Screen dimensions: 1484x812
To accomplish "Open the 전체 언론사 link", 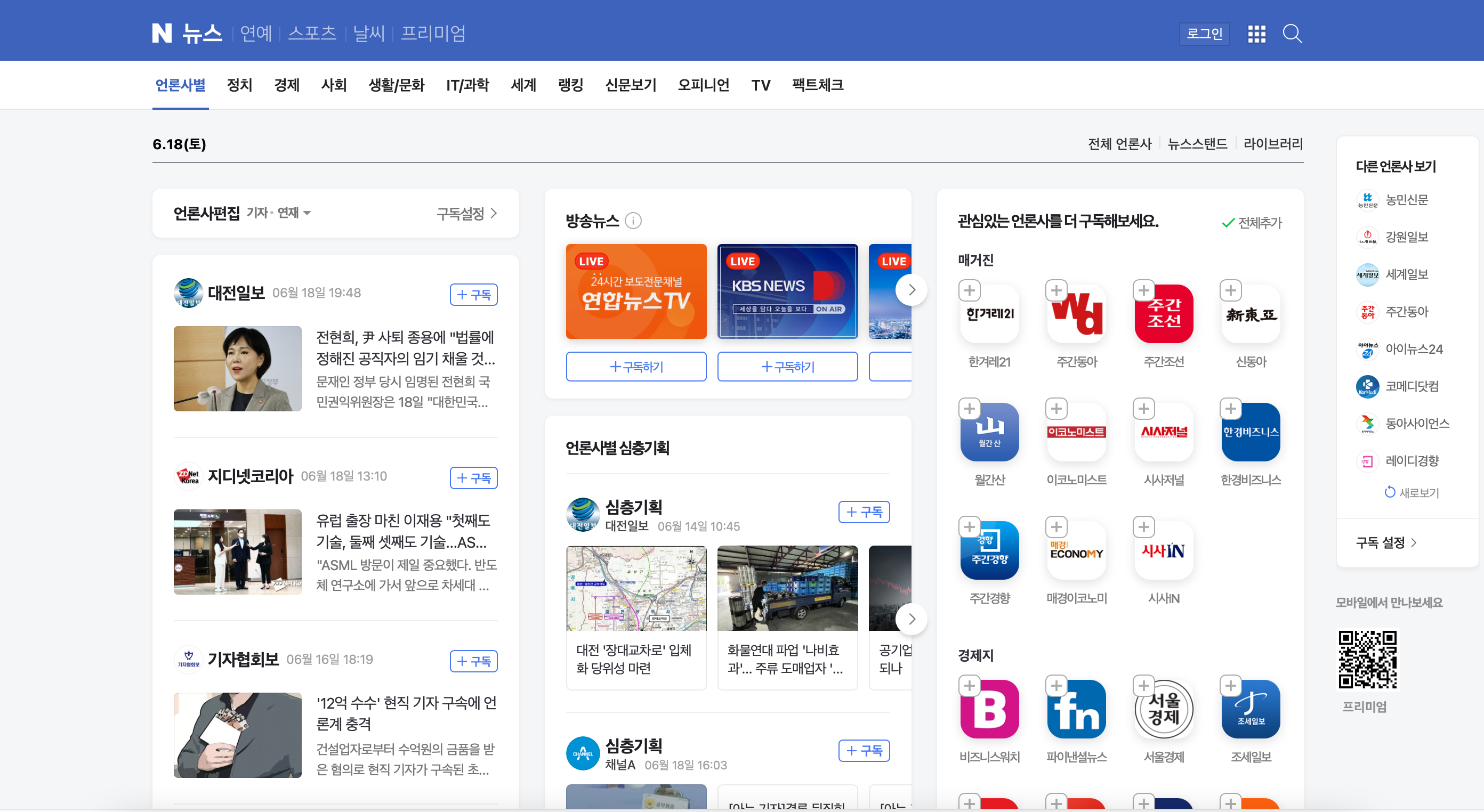I will click(1119, 144).
